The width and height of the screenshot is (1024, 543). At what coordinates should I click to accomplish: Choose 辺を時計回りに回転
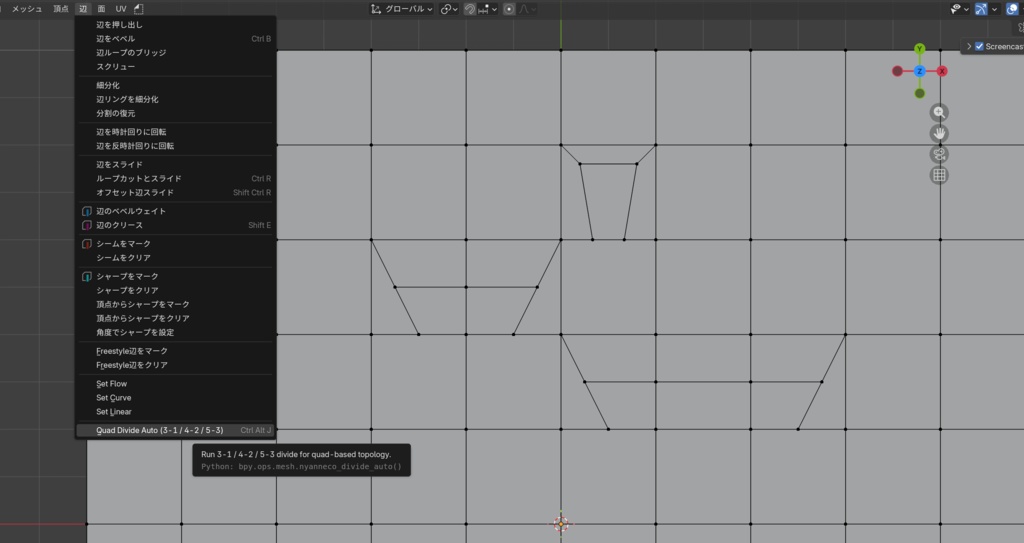pos(176,132)
